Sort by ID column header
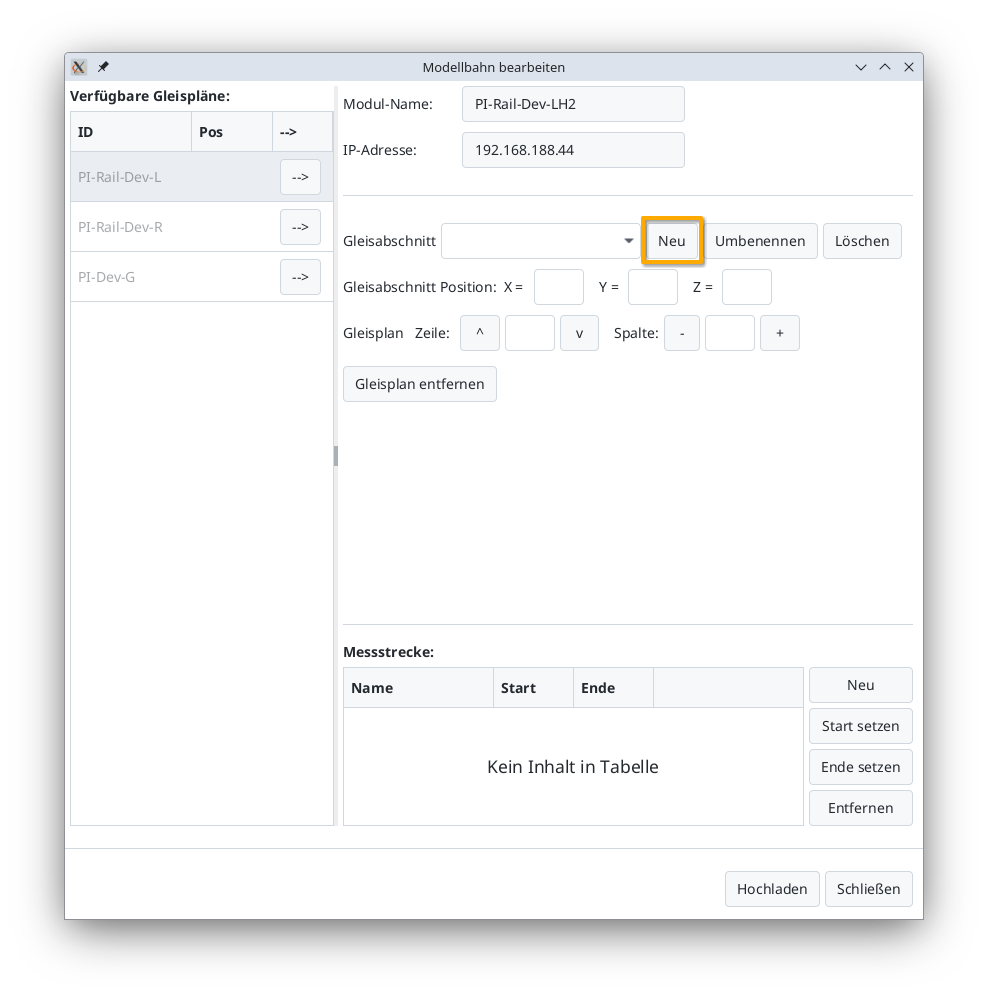988x996 pixels. tap(130, 132)
